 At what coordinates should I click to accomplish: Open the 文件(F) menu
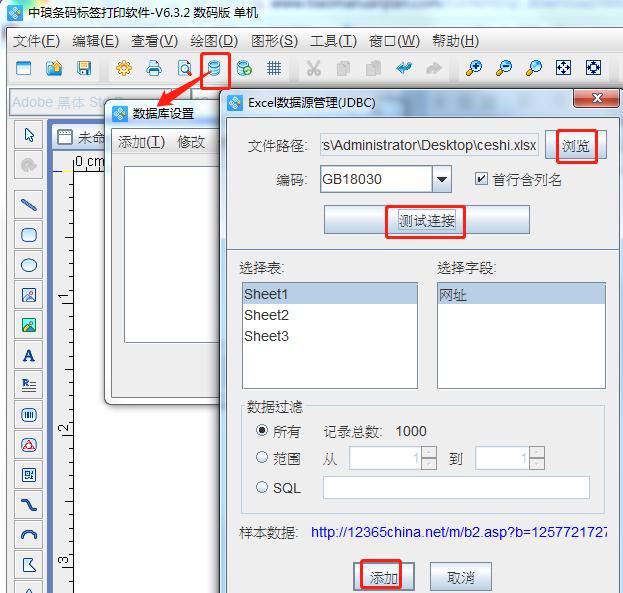point(36,41)
